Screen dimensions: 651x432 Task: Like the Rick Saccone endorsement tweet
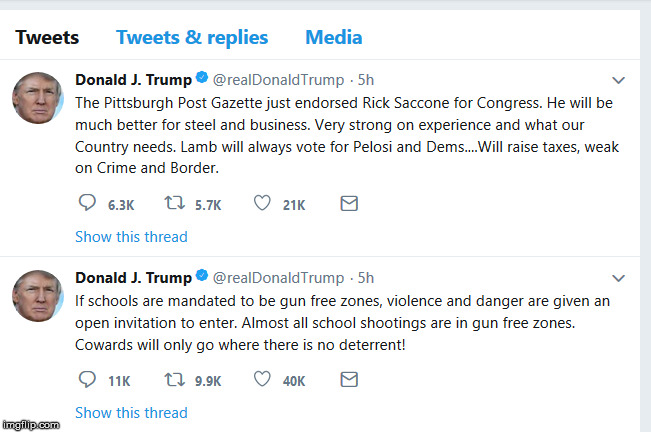point(262,204)
